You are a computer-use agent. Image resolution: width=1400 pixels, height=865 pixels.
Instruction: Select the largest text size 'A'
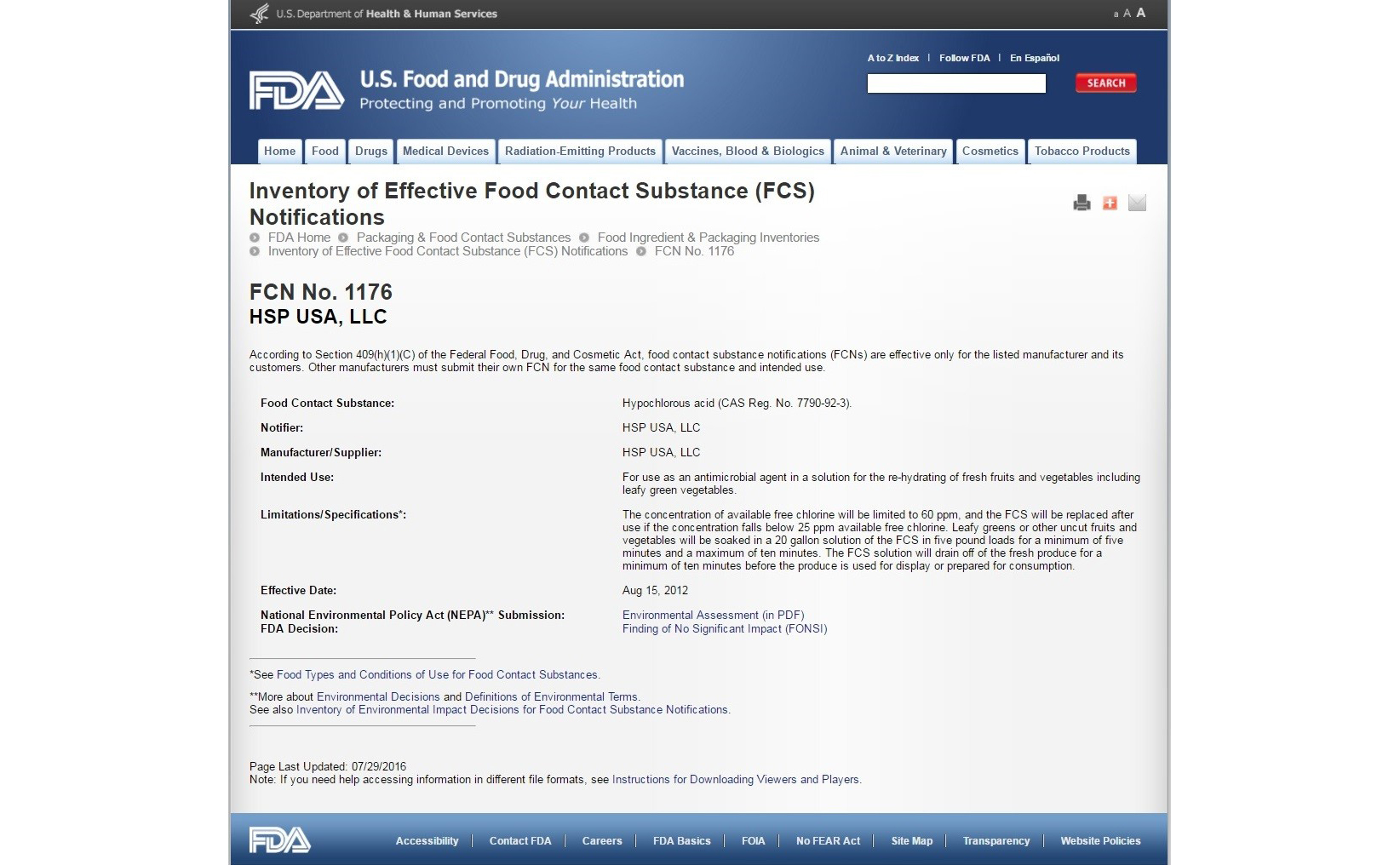pyautogui.click(x=1141, y=13)
